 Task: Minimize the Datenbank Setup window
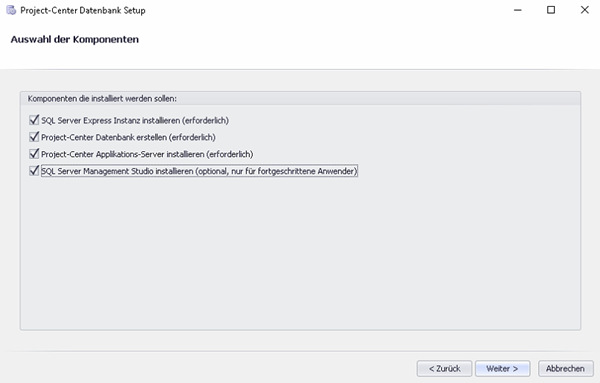[517, 10]
